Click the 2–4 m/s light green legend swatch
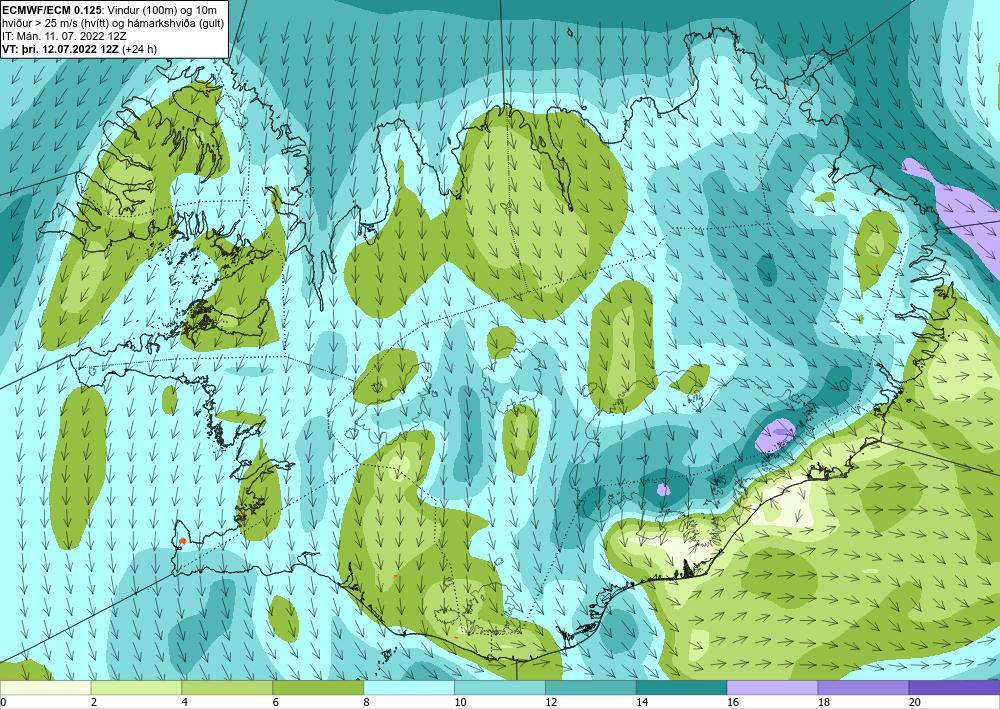Screen dimensions: 1000x709 point(136,687)
